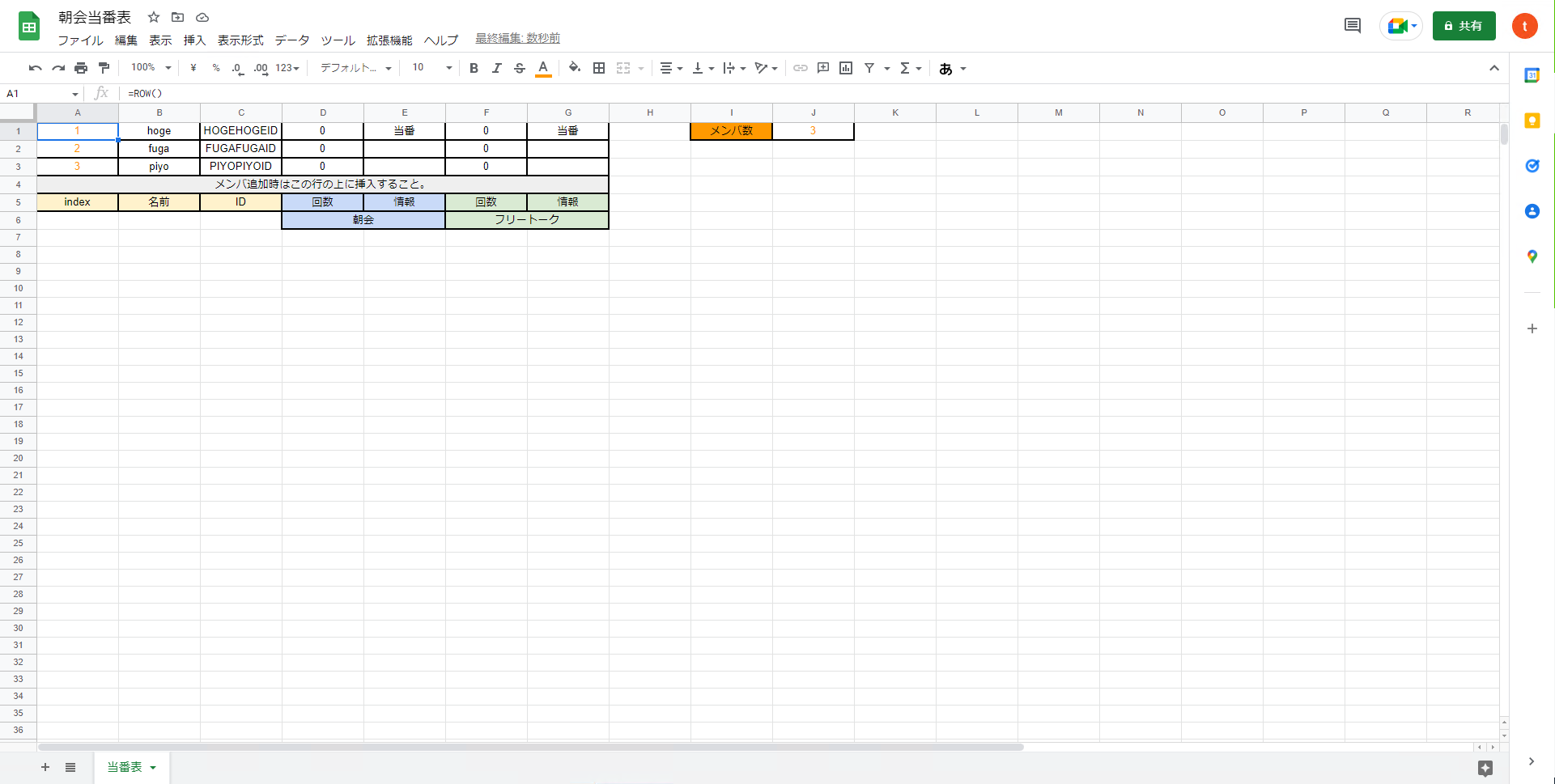
Task: Open the ツール menu
Action: point(338,40)
